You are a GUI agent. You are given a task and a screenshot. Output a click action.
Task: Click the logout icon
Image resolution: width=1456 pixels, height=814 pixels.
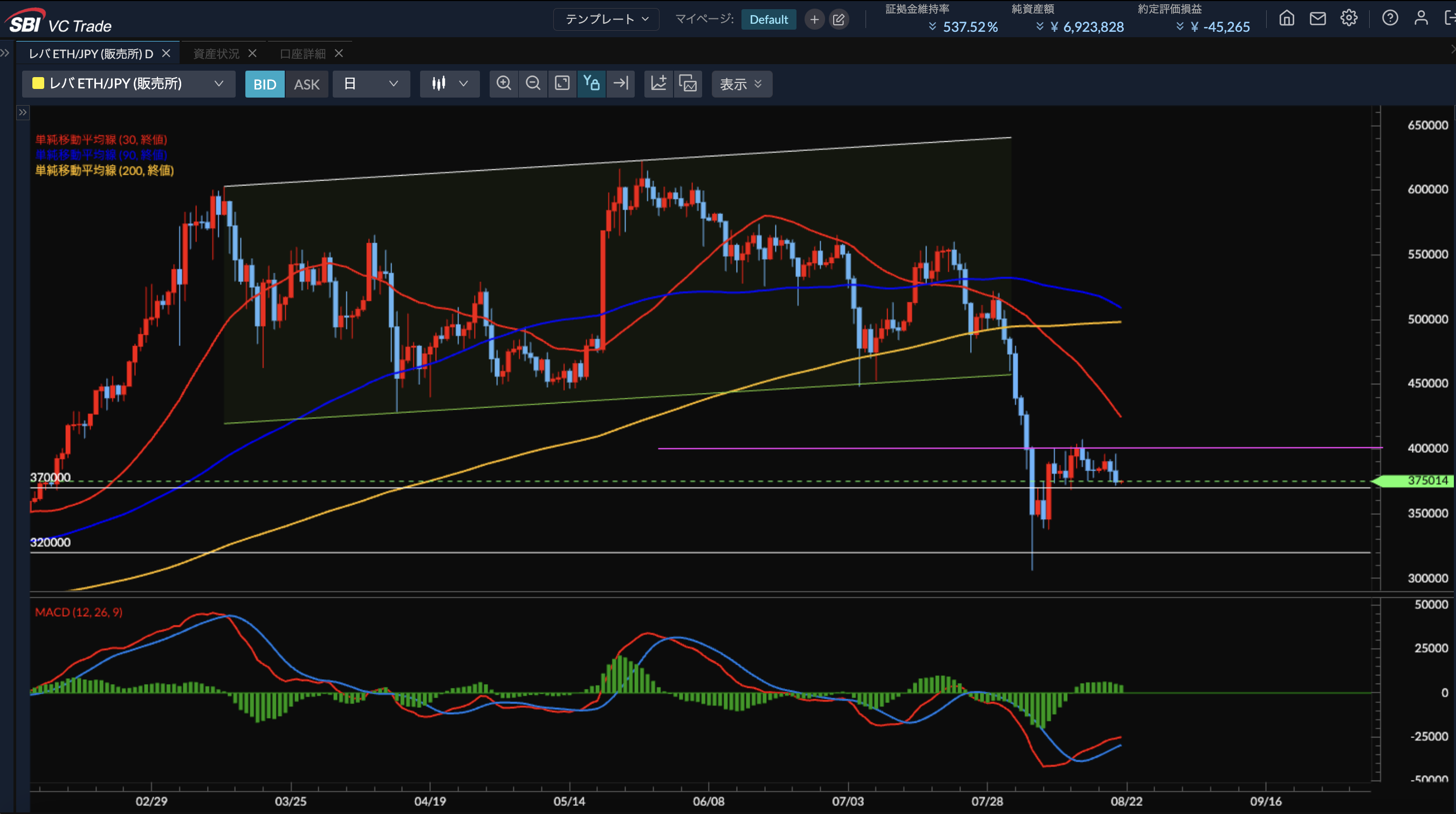click(x=1450, y=18)
